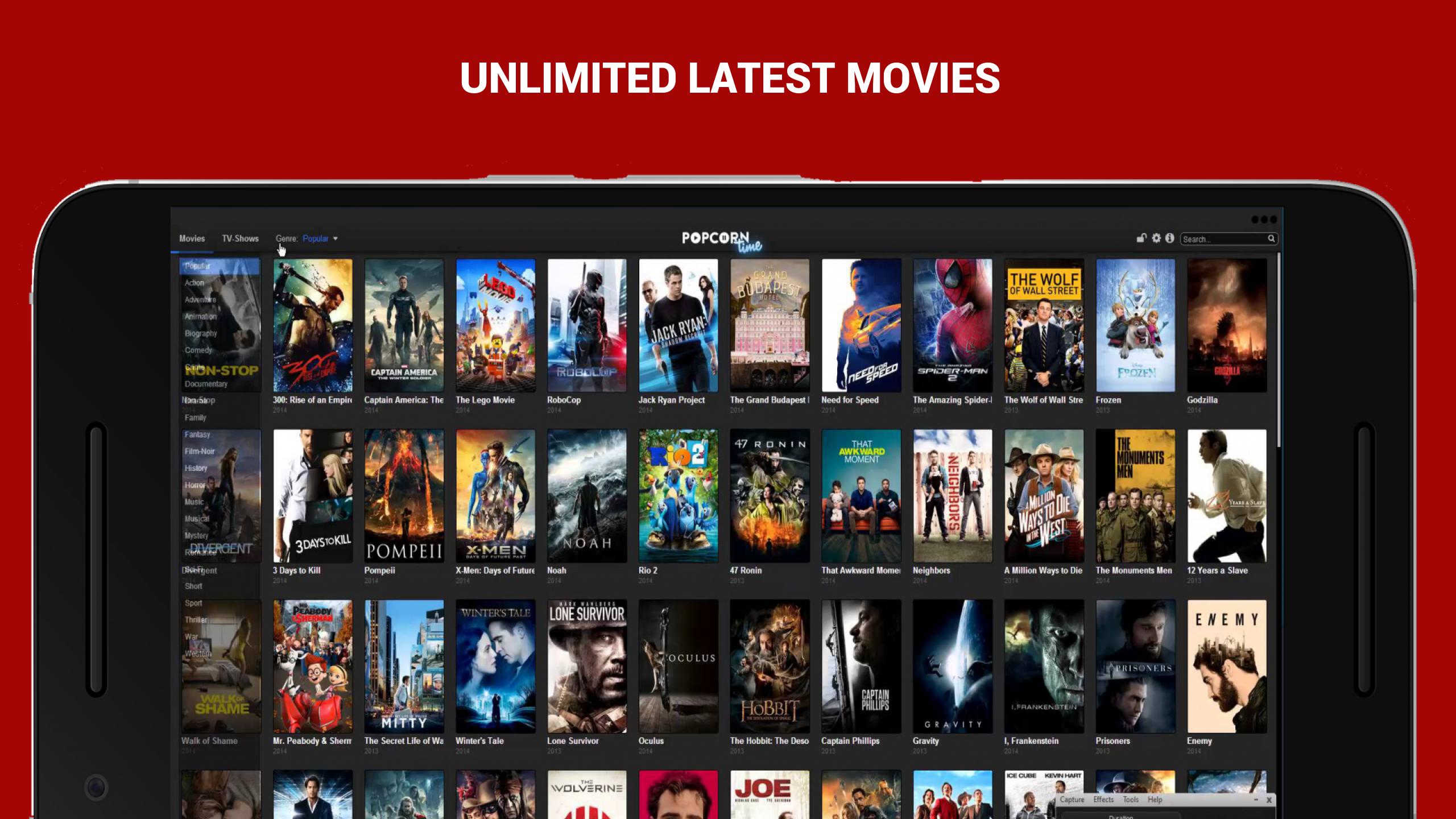Viewport: 1456px width, 819px height.
Task: Expand the Popular sort dropdown
Action: (x=320, y=238)
